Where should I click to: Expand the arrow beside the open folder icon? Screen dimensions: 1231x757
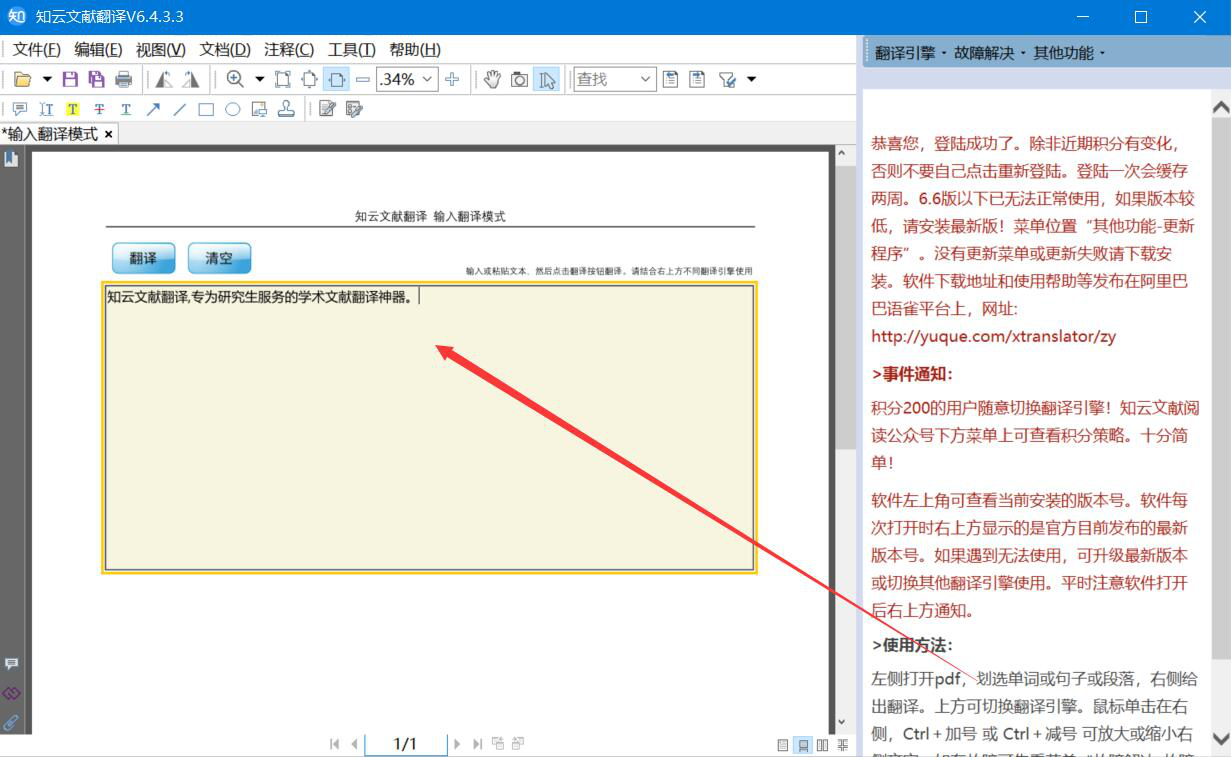[x=46, y=80]
